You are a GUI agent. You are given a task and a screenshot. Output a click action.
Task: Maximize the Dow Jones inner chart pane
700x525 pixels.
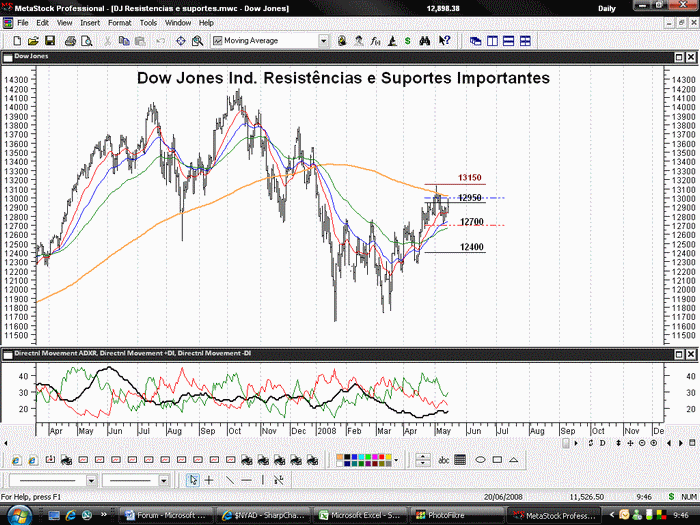coord(679,57)
